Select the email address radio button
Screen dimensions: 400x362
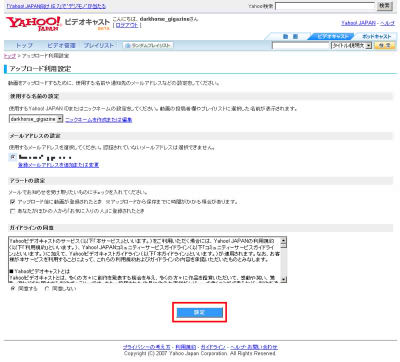[x=13, y=157]
